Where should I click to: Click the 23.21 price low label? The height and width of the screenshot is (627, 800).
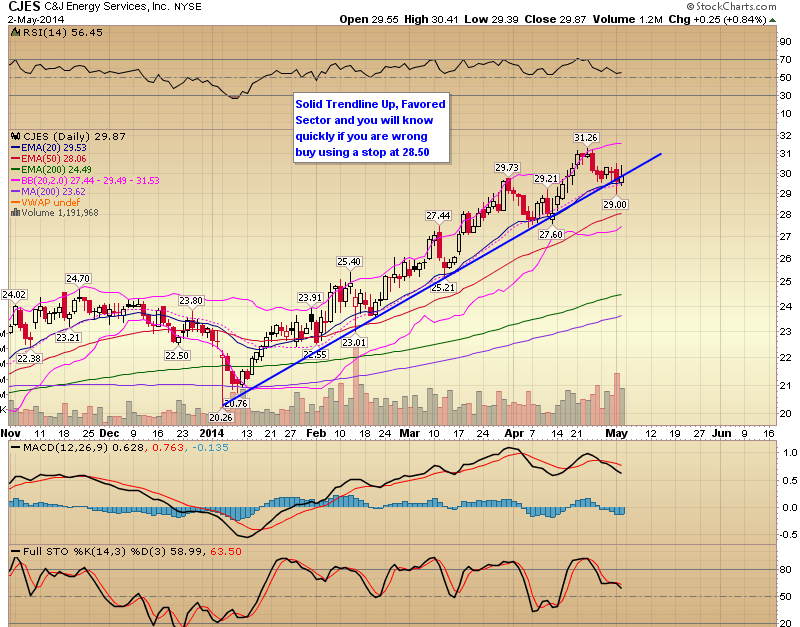tap(68, 337)
